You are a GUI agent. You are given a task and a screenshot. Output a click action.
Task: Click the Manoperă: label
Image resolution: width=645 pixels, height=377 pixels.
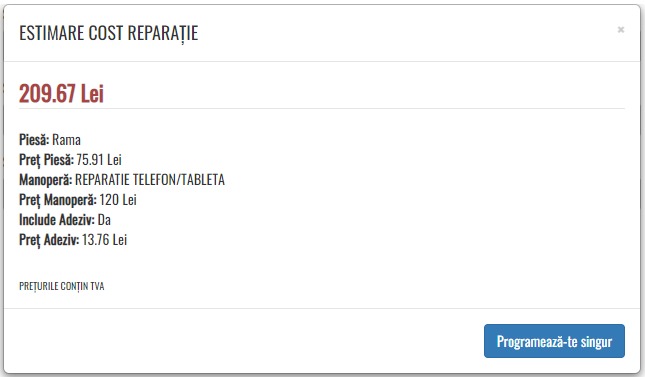coord(45,180)
